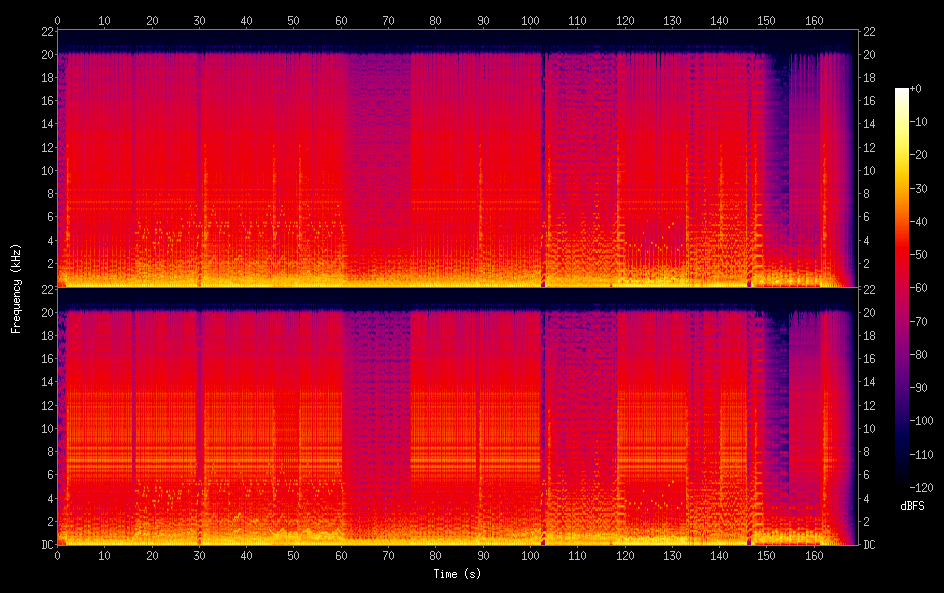The image size is (944, 593).
Task: Click the 0 second tick on the bottom time axis
Action: (x=57, y=554)
